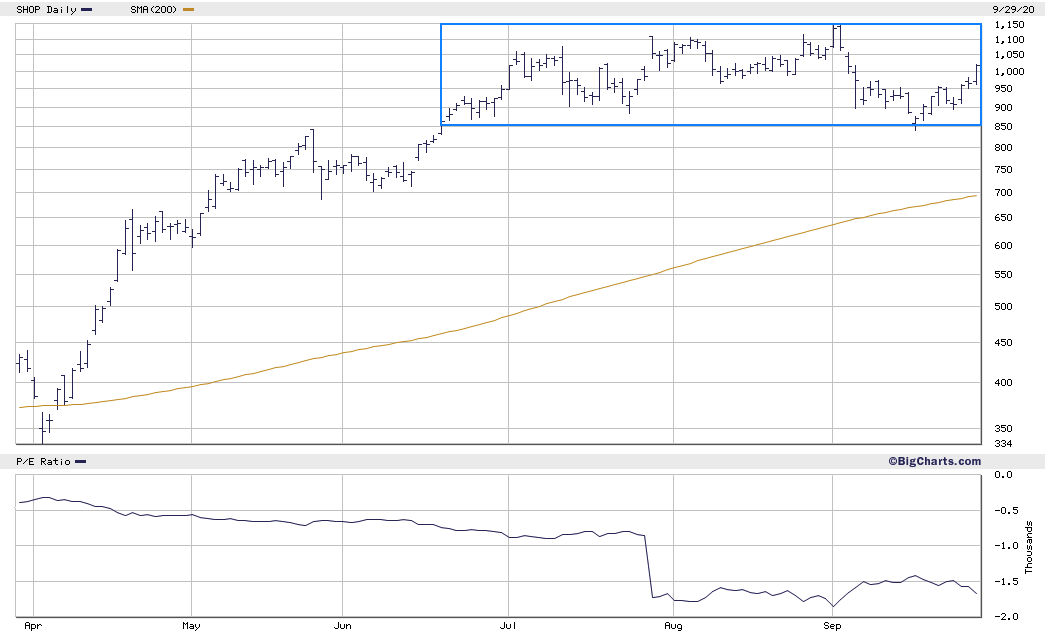
Task: Click the 0.0 P/E axis label
Action: [x=1007, y=475]
